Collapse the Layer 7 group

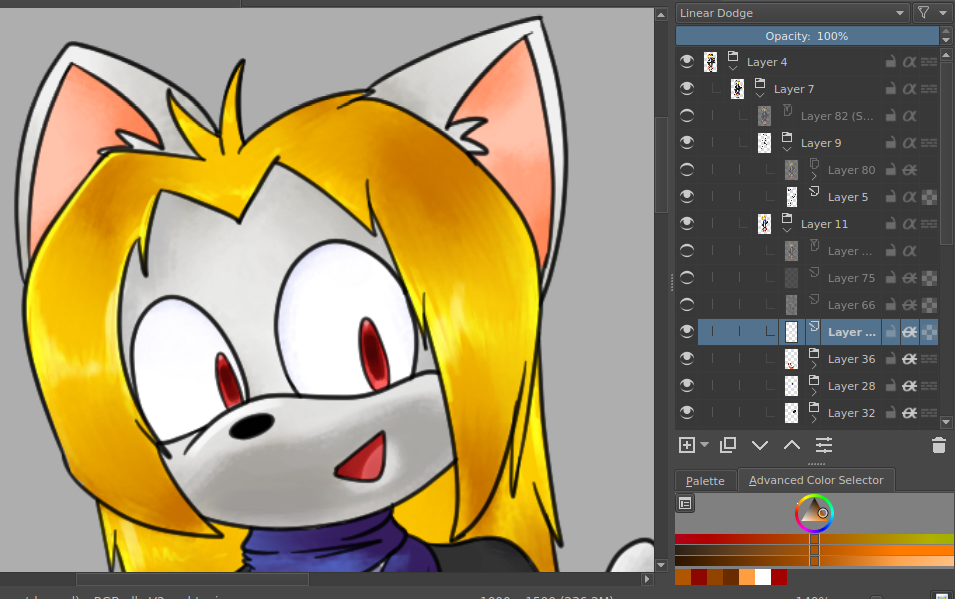[761, 95]
